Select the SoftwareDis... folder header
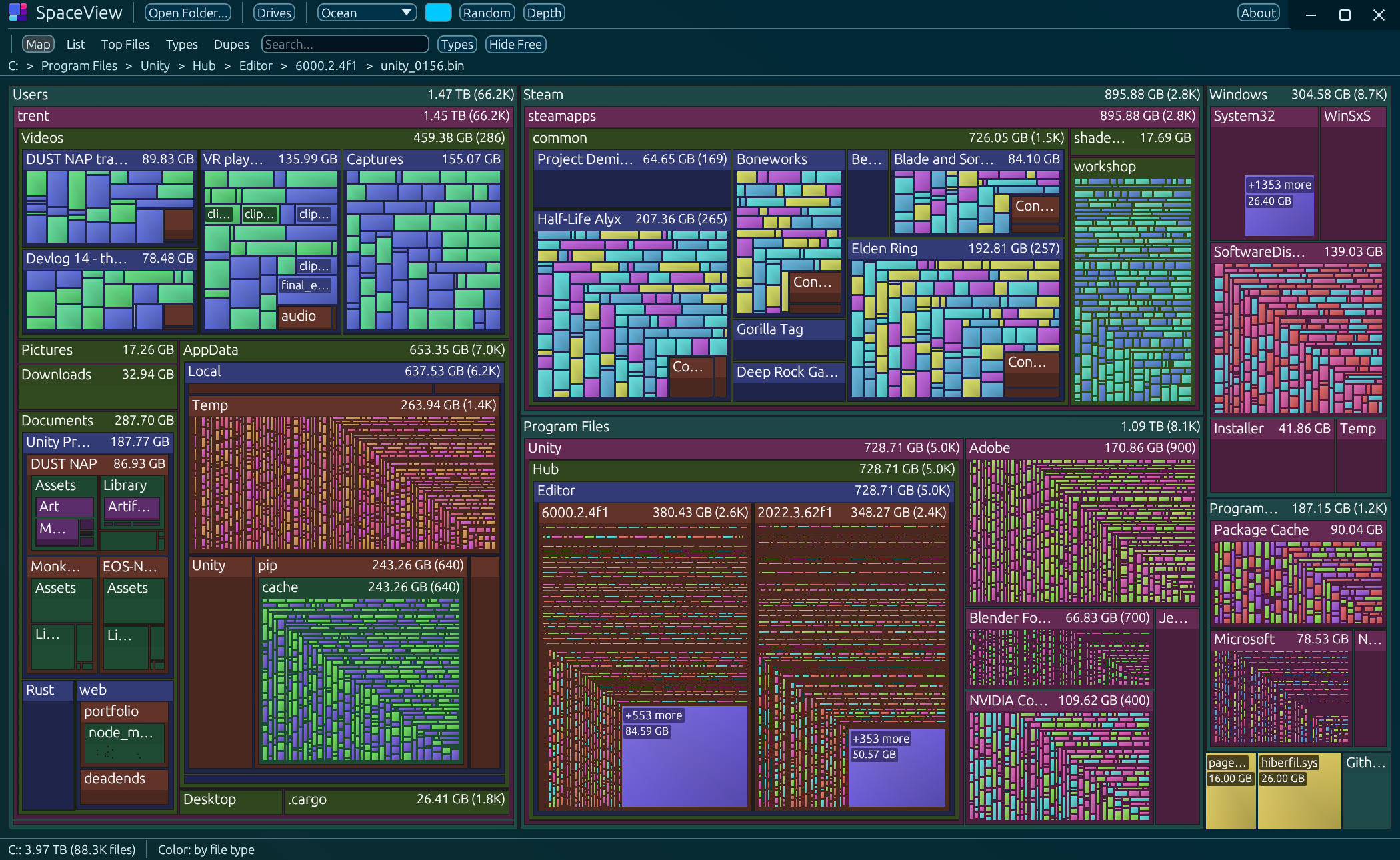 click(x=1297, y=251)
